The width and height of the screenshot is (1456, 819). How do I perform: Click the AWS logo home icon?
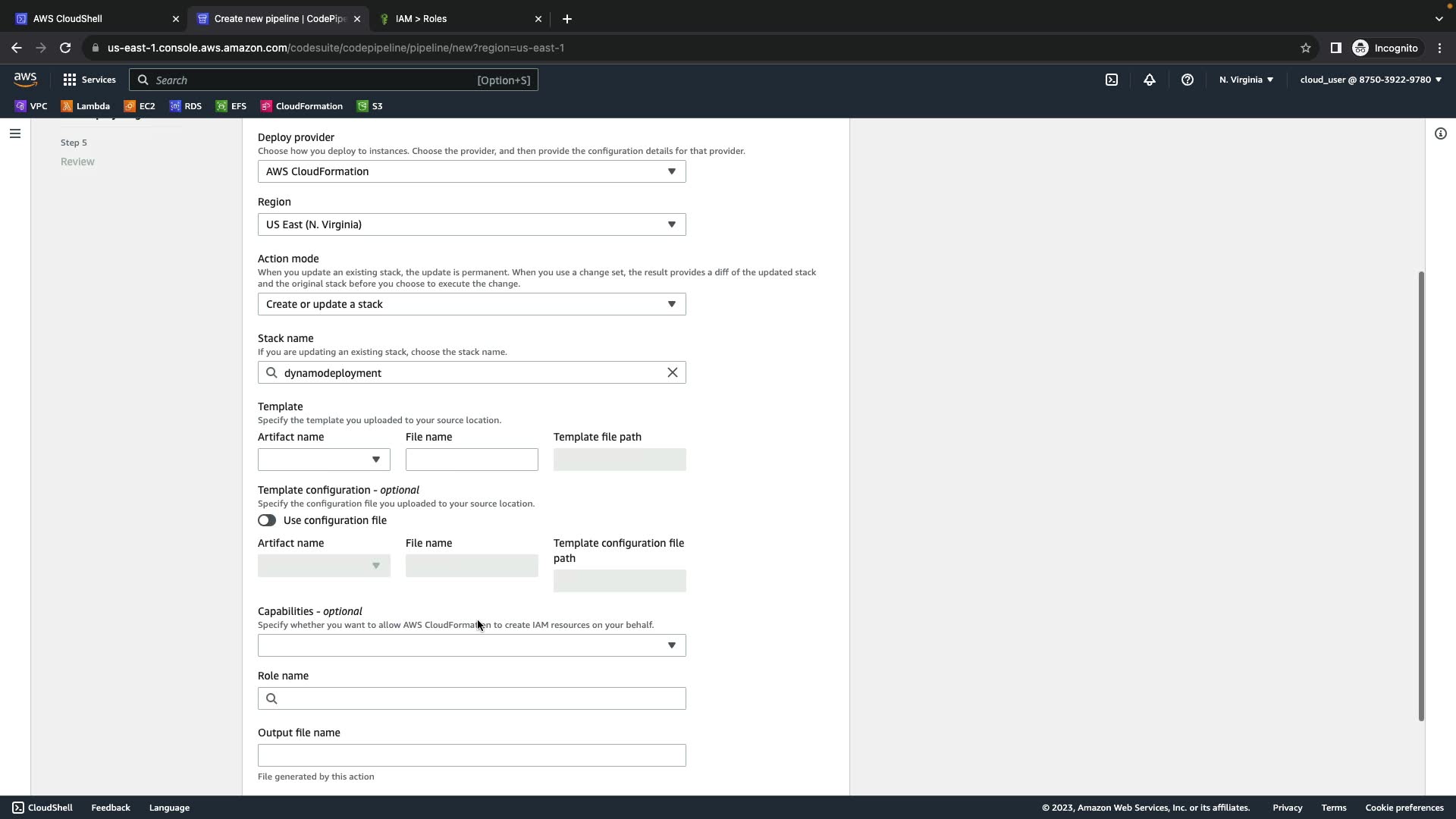pos(25,80)
